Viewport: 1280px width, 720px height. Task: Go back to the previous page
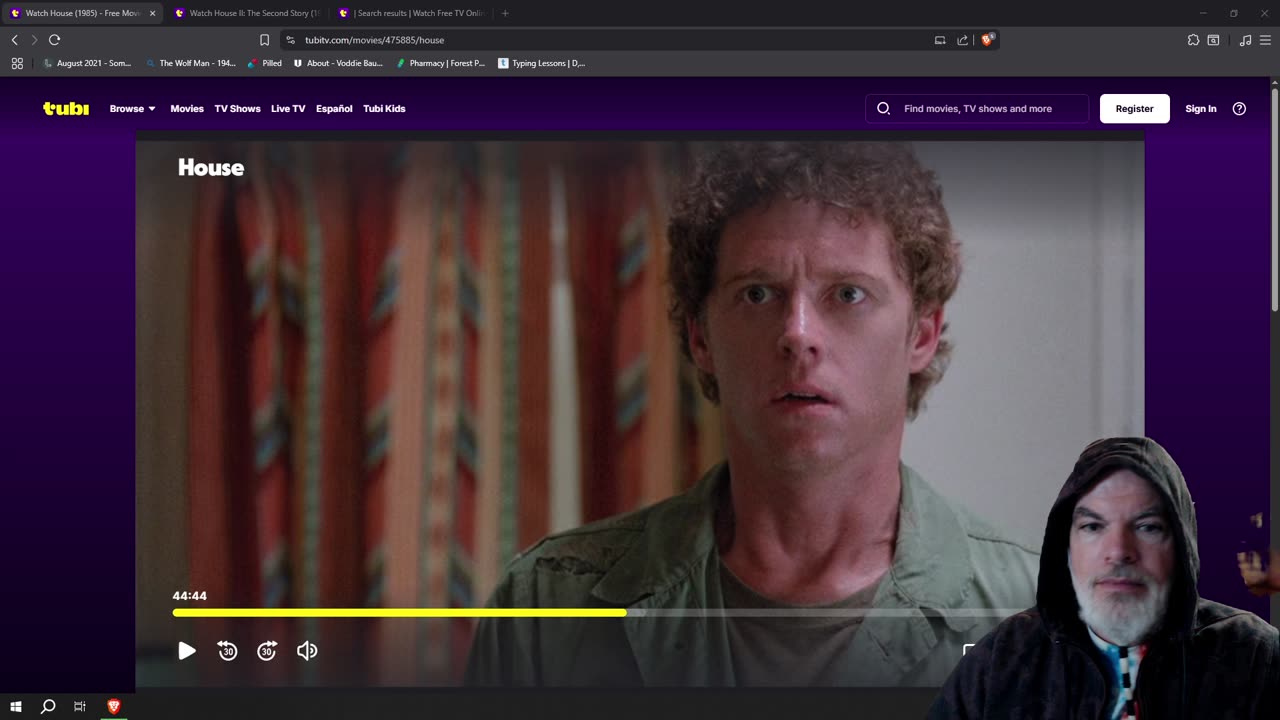[x=14, y=40]
